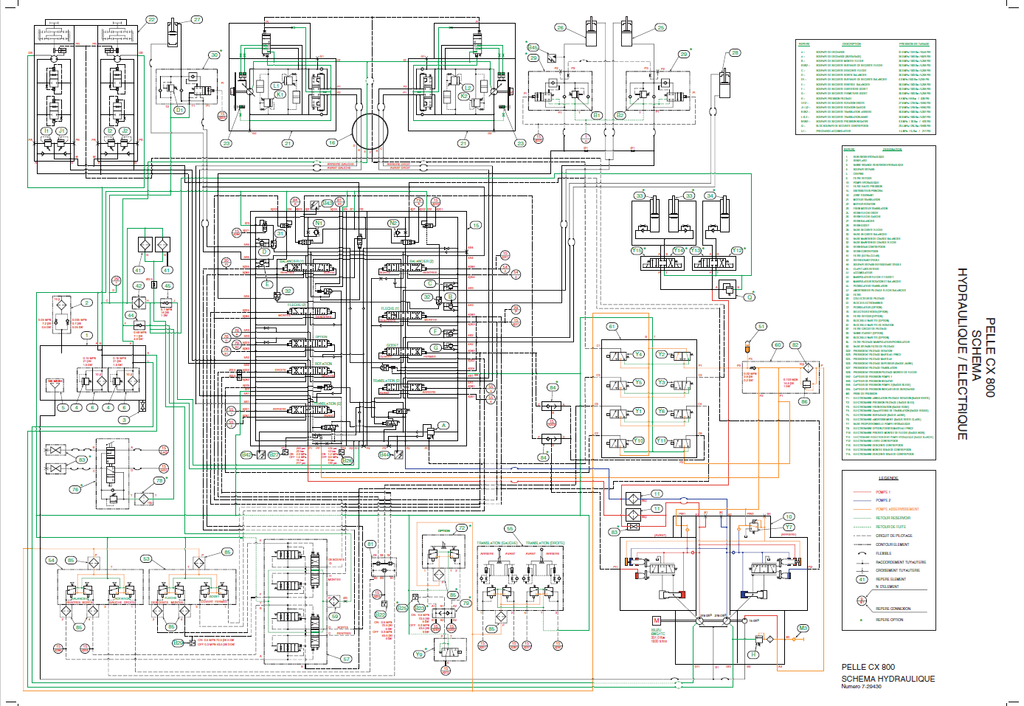This screenshot has height=706, width=1024.
Task: Click the H marker under the pump
Action: 753,654
